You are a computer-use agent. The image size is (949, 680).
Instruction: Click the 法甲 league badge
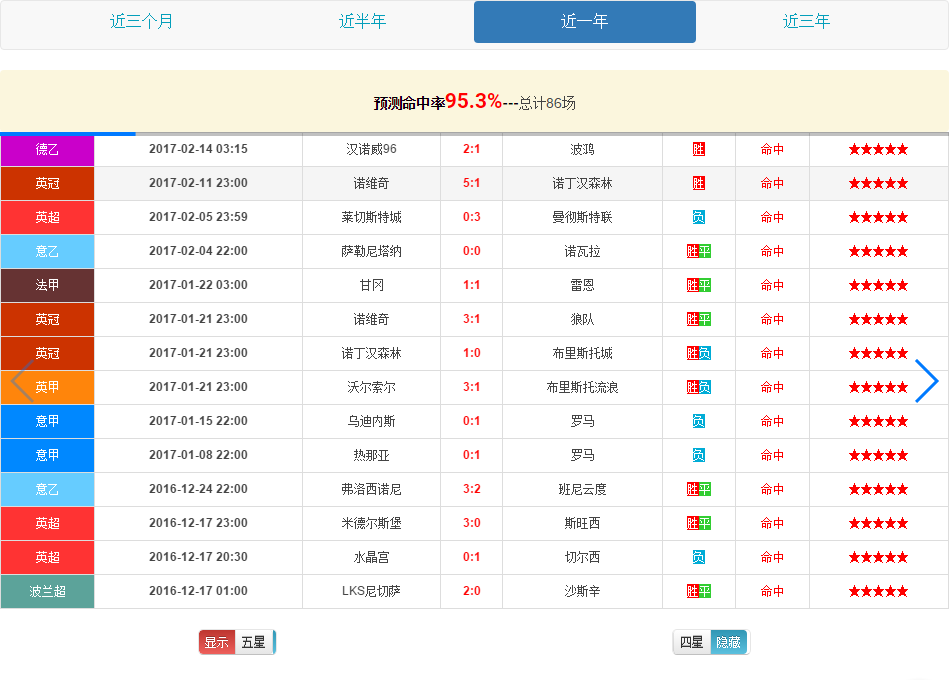coord(47,285)
